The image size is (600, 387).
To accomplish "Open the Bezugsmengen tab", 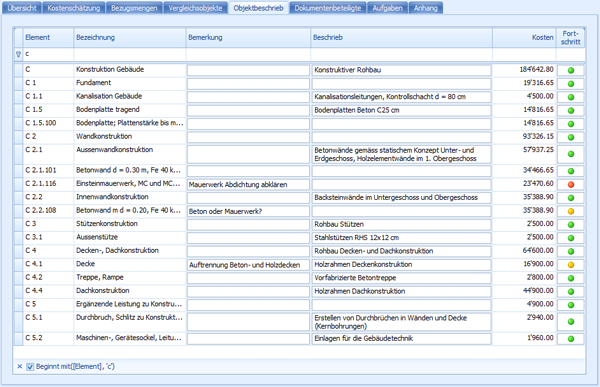I will coord(134,8).
